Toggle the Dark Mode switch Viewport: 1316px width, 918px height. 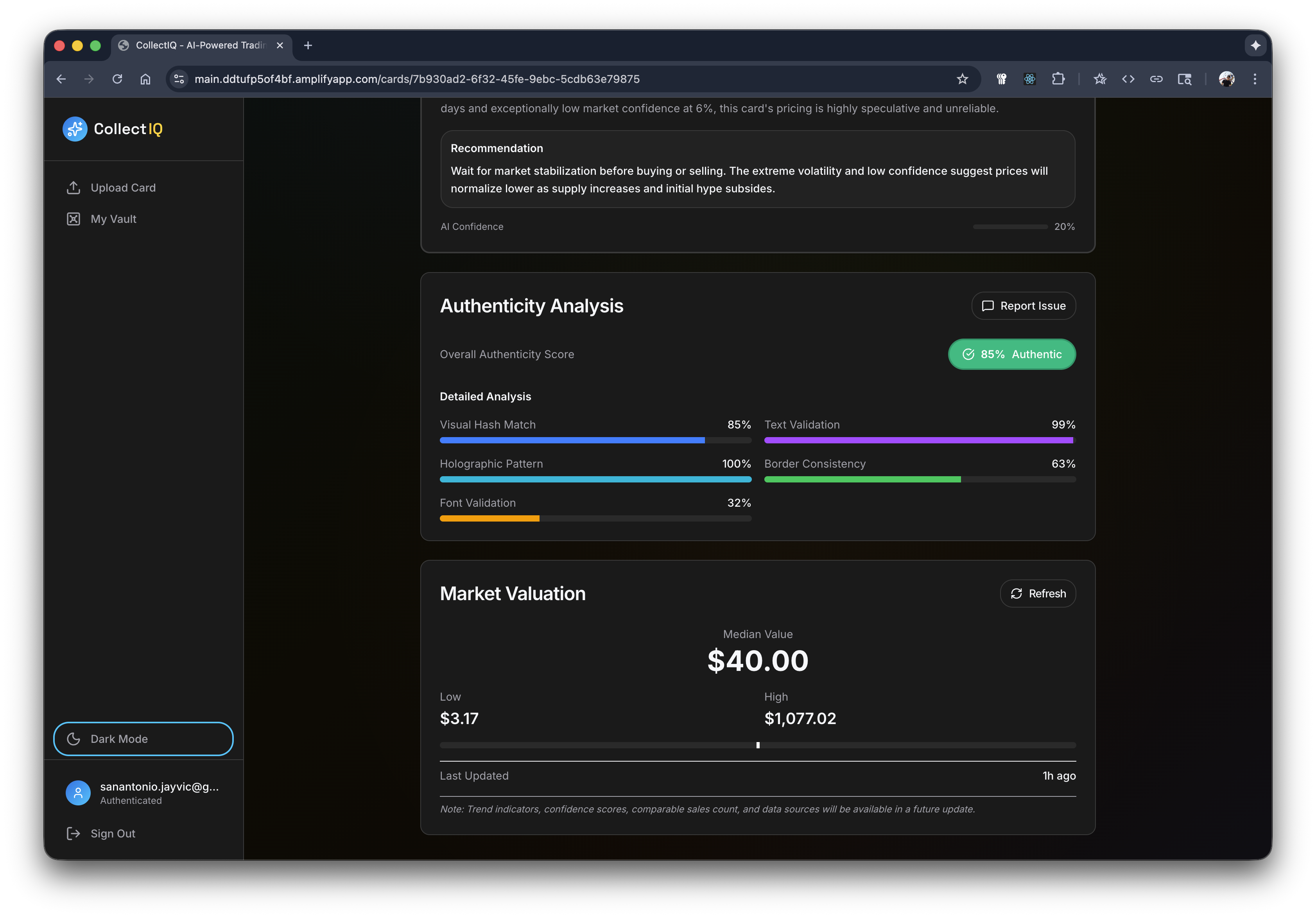143,739
